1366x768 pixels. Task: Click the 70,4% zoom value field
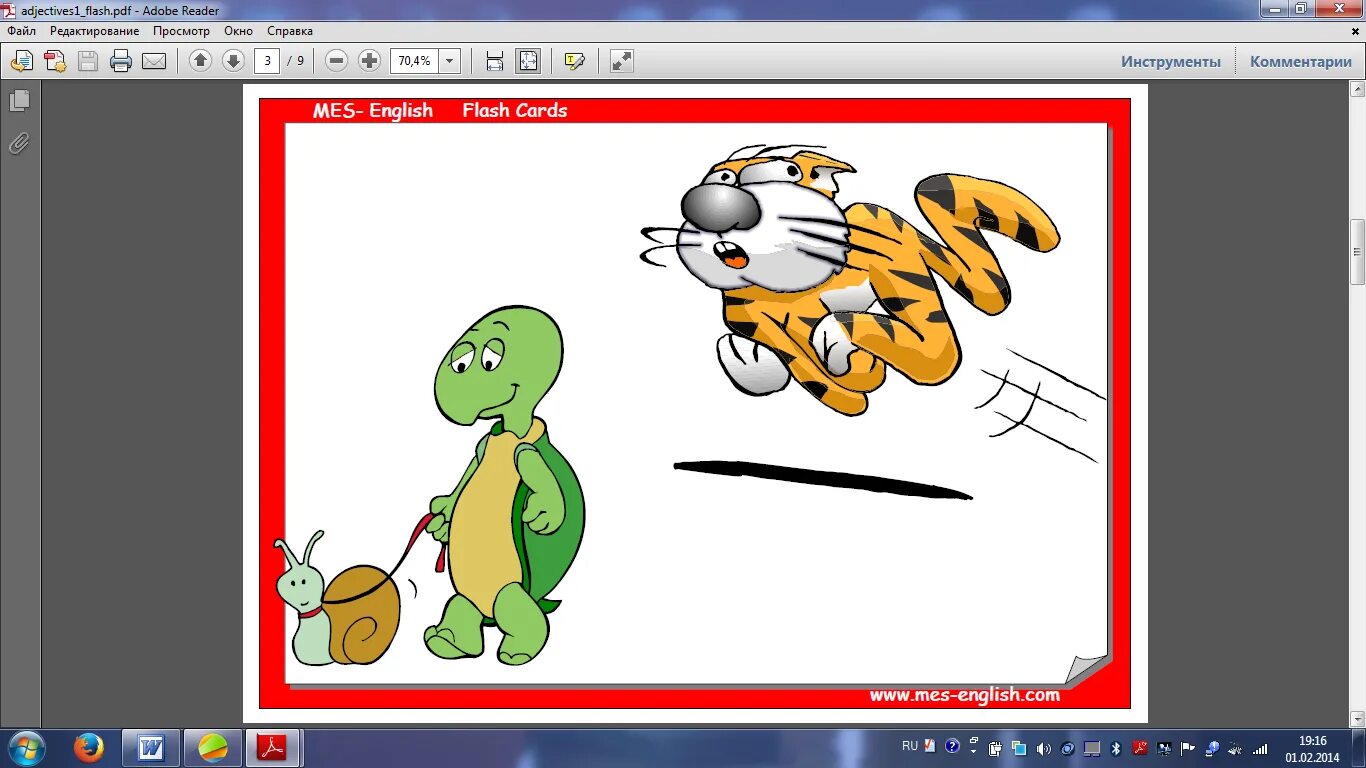[414, 61]
